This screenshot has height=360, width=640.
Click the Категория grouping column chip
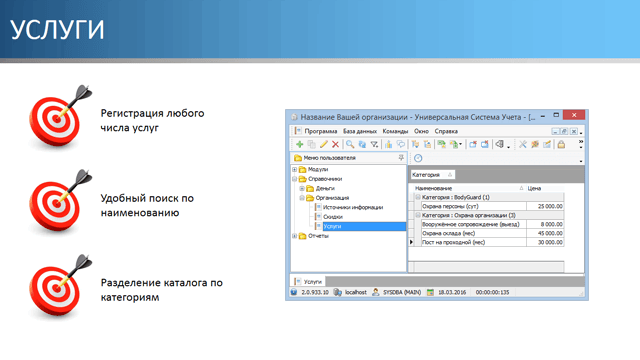point(432,175)
